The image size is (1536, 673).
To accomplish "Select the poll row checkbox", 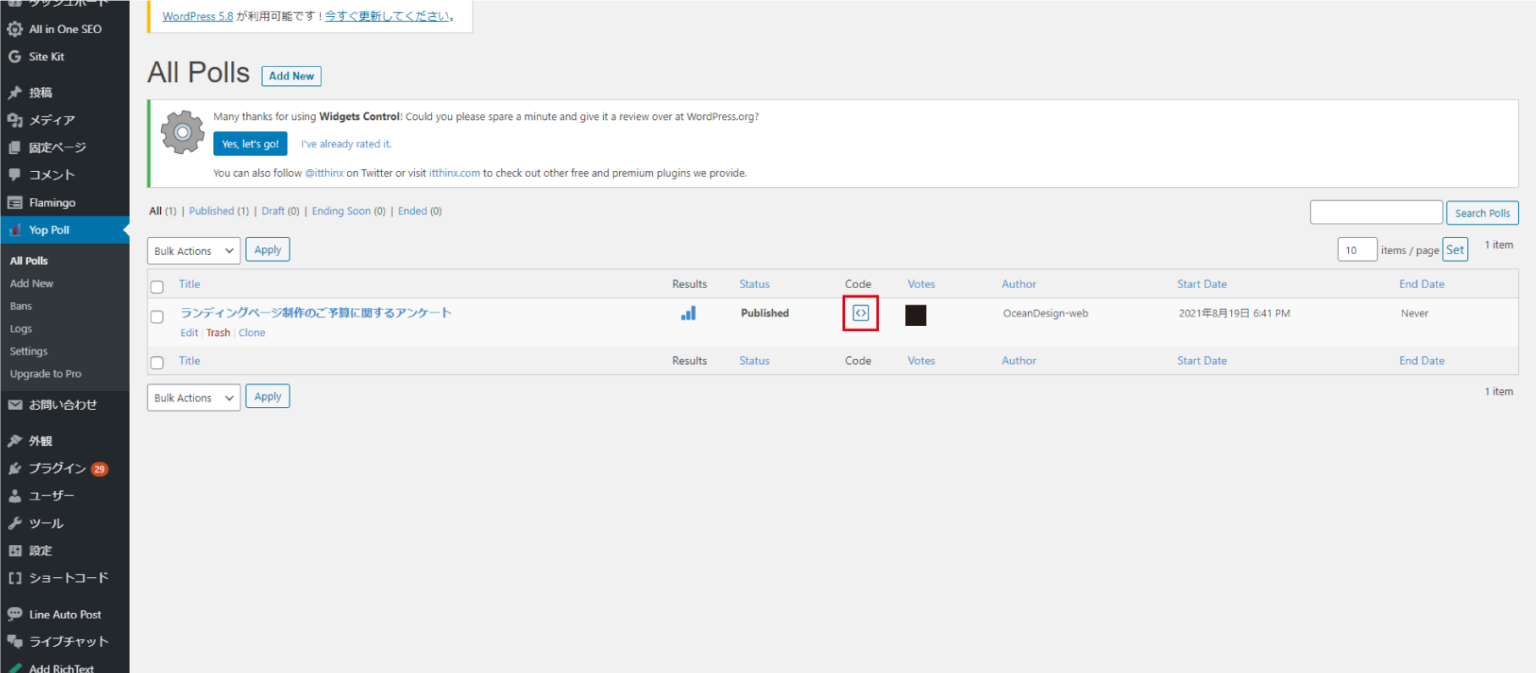I will [x=157, y=317].
